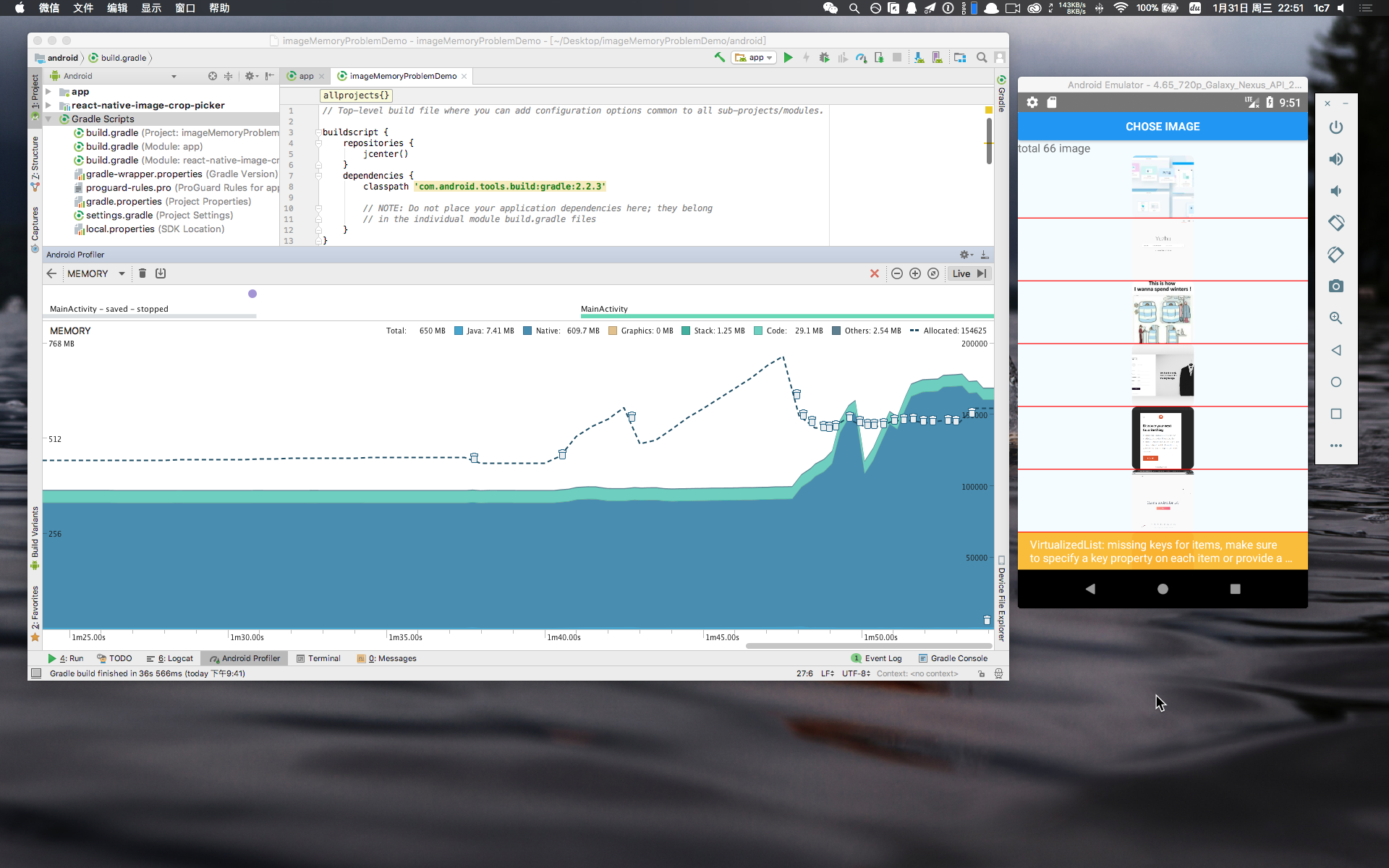Open the 微信 menu in menu bar
The image size is (1389, 868).
pos(49,8)
